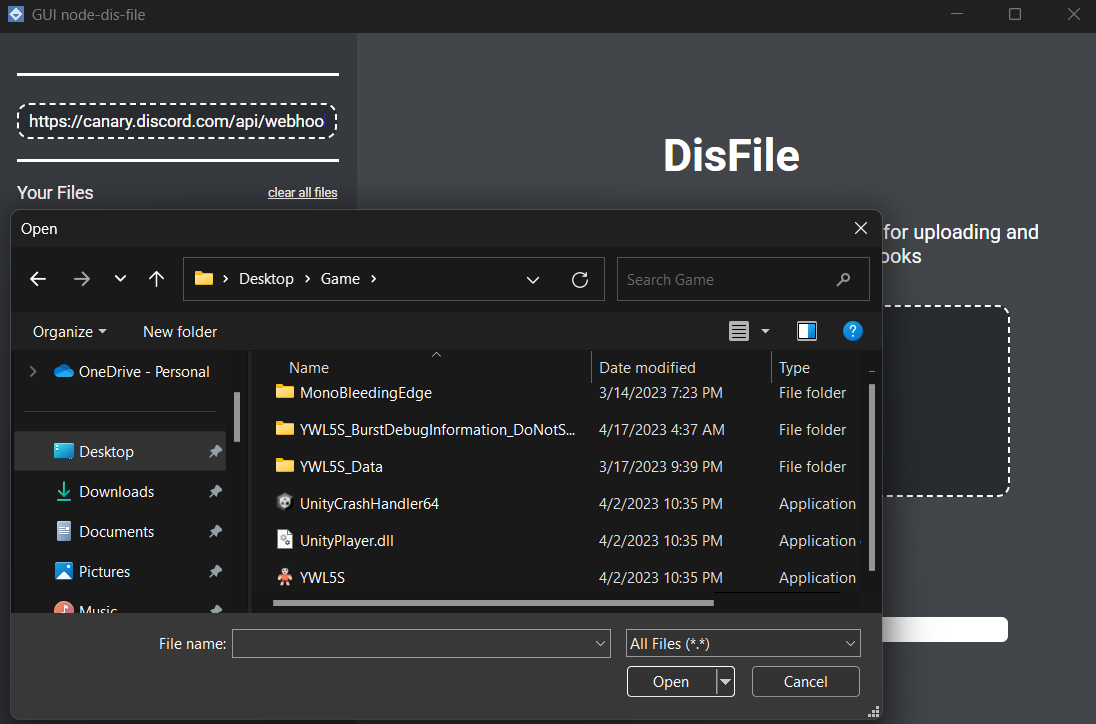Click the clear all files link
Screen dimensions: 1096x724
pyautogui.click(x=302, y=193)
